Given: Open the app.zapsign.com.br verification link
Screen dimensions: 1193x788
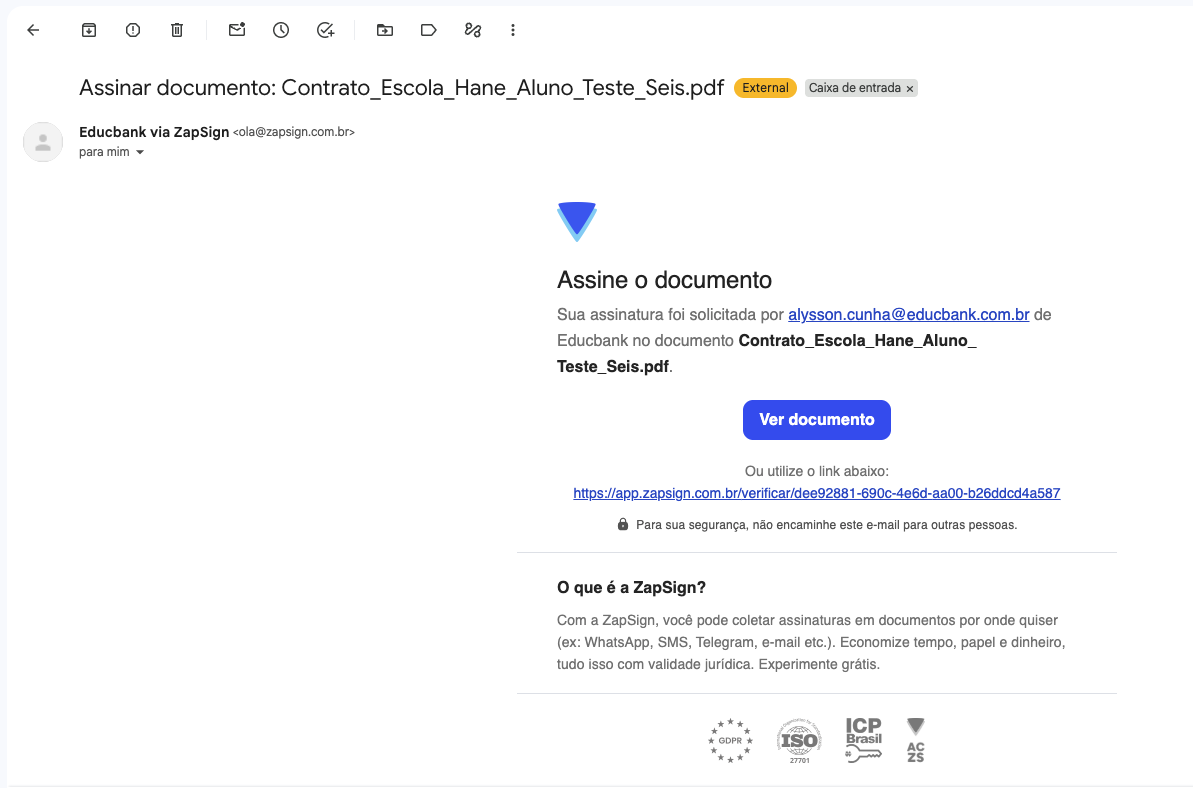Looking at the screenshot, I should coord(816,493).
